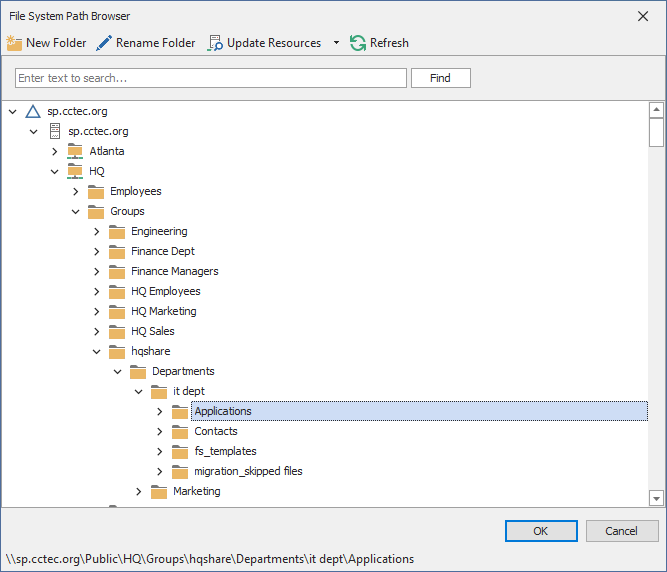Expand the Applications folder node
This screenshot has height=572, width=667.
coord(160,411)
